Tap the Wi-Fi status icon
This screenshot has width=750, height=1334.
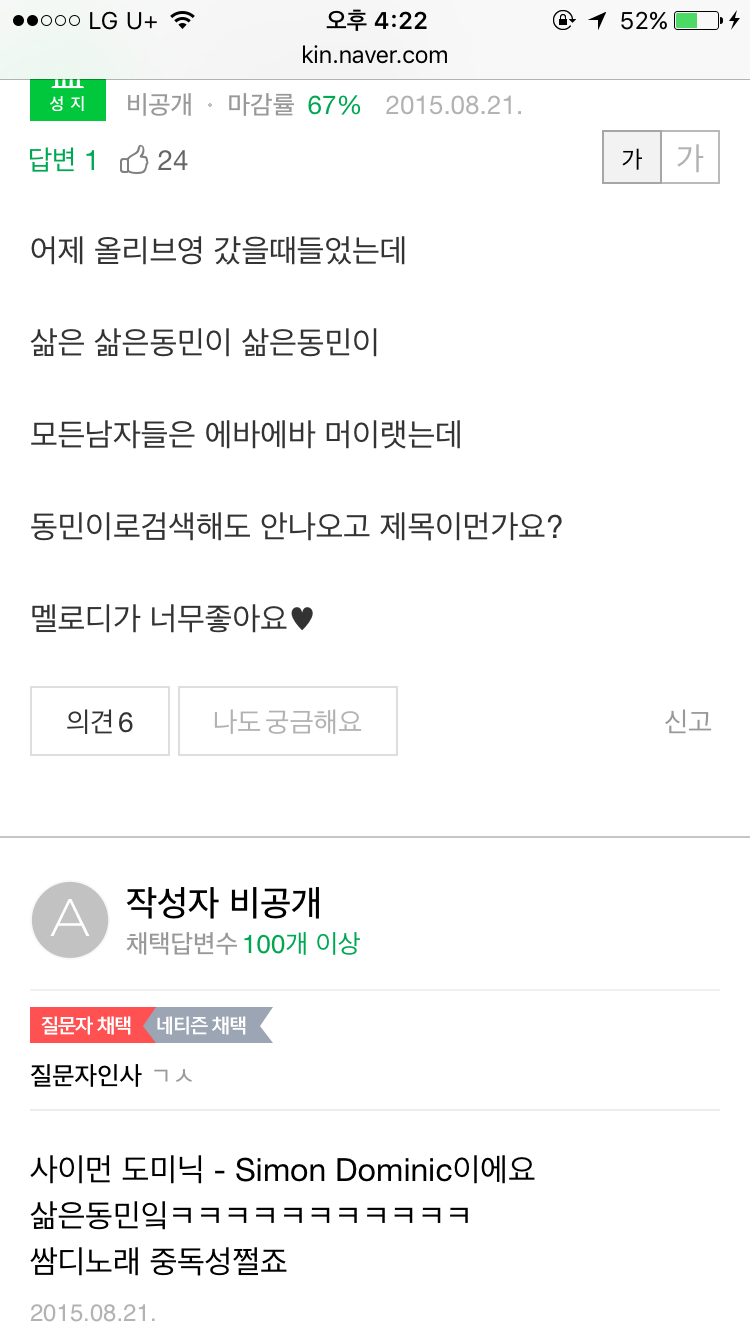(x=182, y=21)
